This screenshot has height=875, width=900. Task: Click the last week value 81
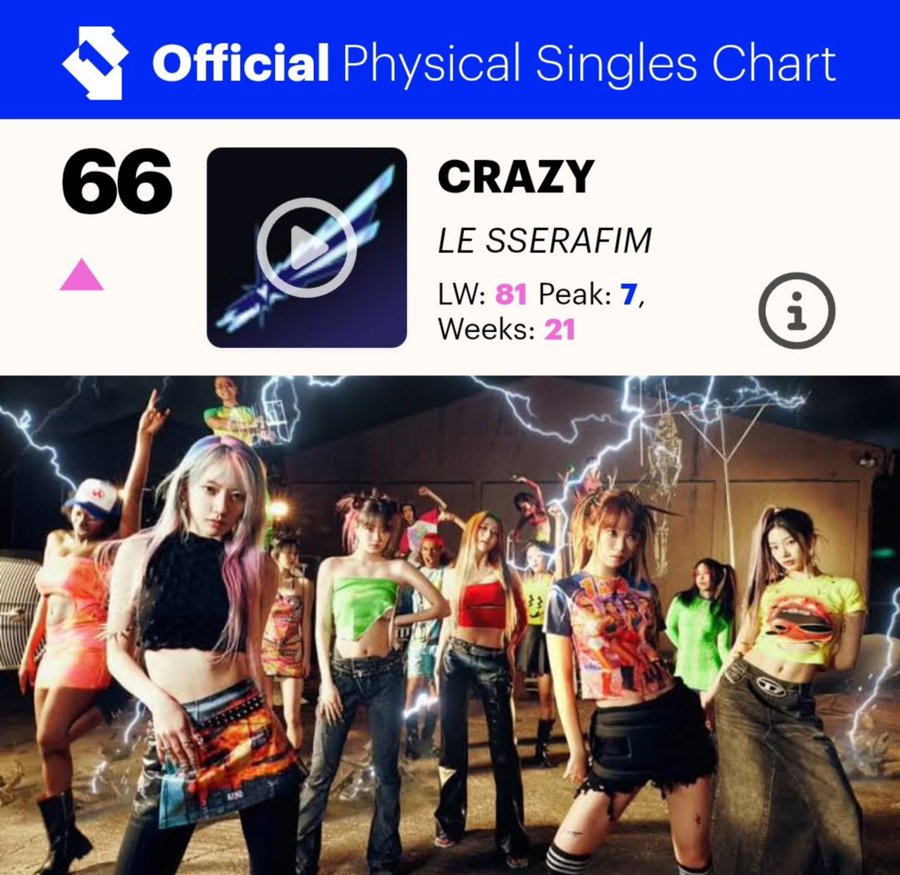click(x=511, y=295)
